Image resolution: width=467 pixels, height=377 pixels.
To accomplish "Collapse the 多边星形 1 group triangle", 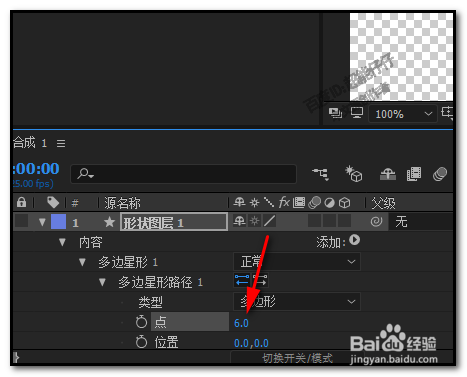I will [82, 262].
